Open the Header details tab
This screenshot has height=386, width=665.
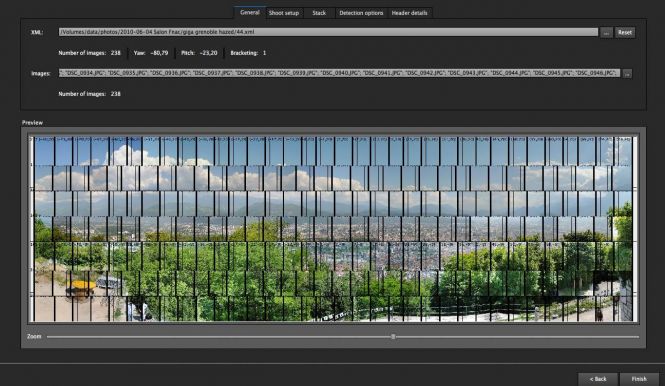409,13
